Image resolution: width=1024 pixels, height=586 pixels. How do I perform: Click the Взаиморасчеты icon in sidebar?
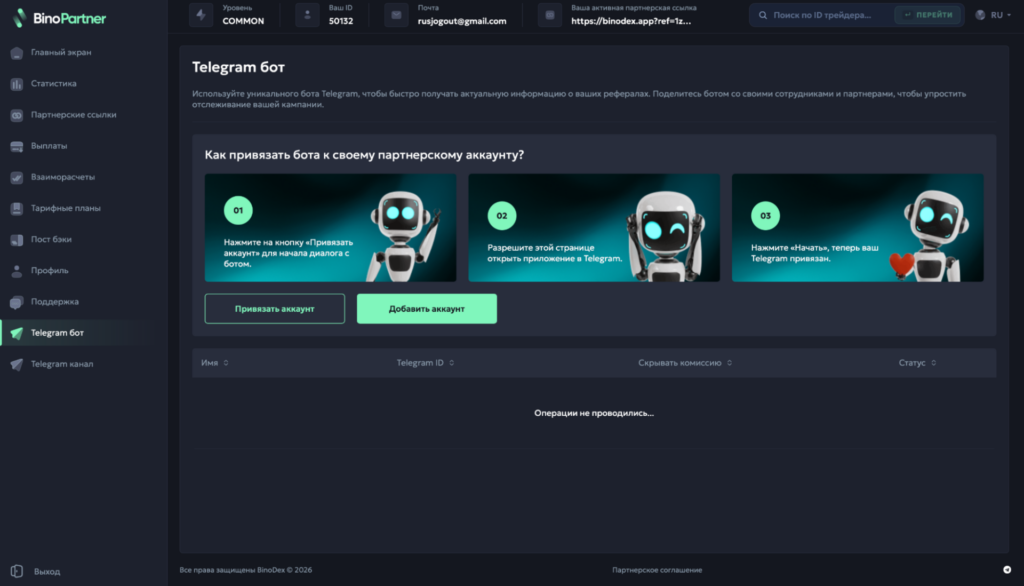(x=17, y=177)
